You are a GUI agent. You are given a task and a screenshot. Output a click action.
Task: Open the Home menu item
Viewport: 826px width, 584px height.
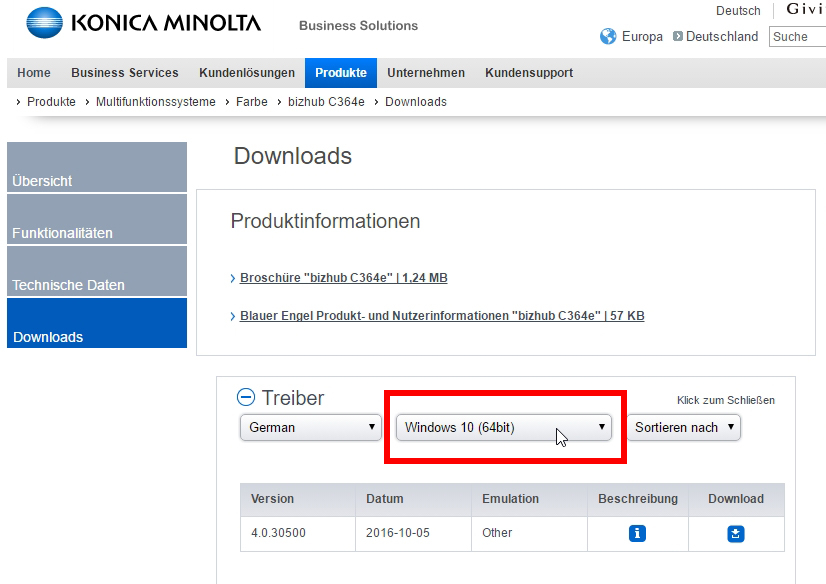(34, 73)
